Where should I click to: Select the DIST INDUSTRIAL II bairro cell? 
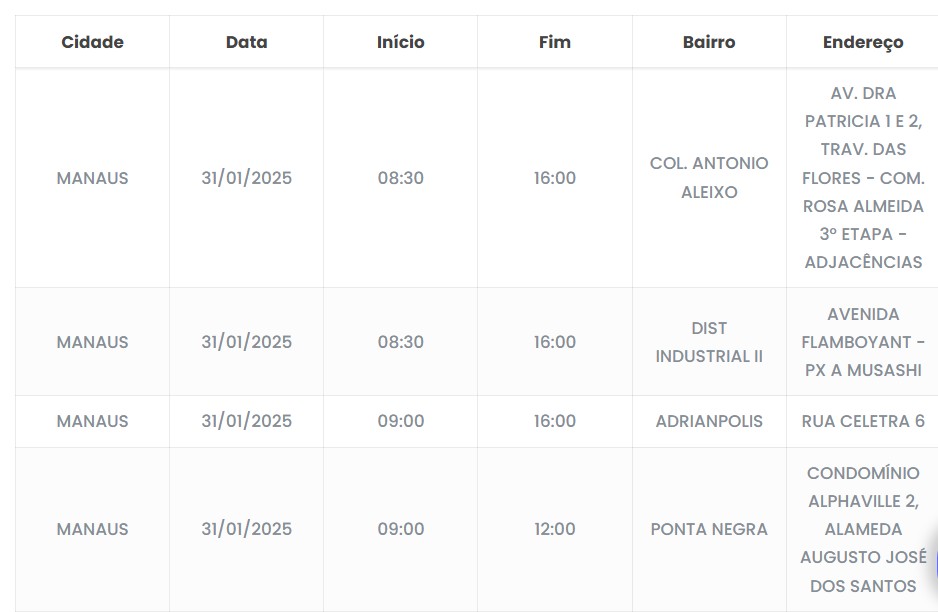tap(709, 342)
